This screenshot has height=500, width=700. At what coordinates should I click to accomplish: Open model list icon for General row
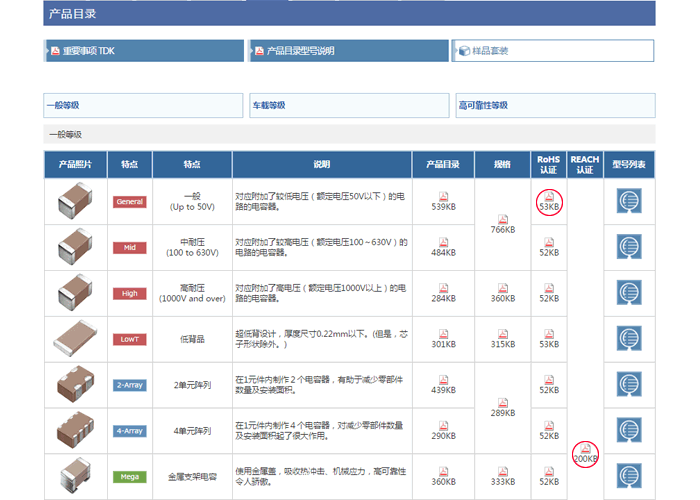pos(629,201)
